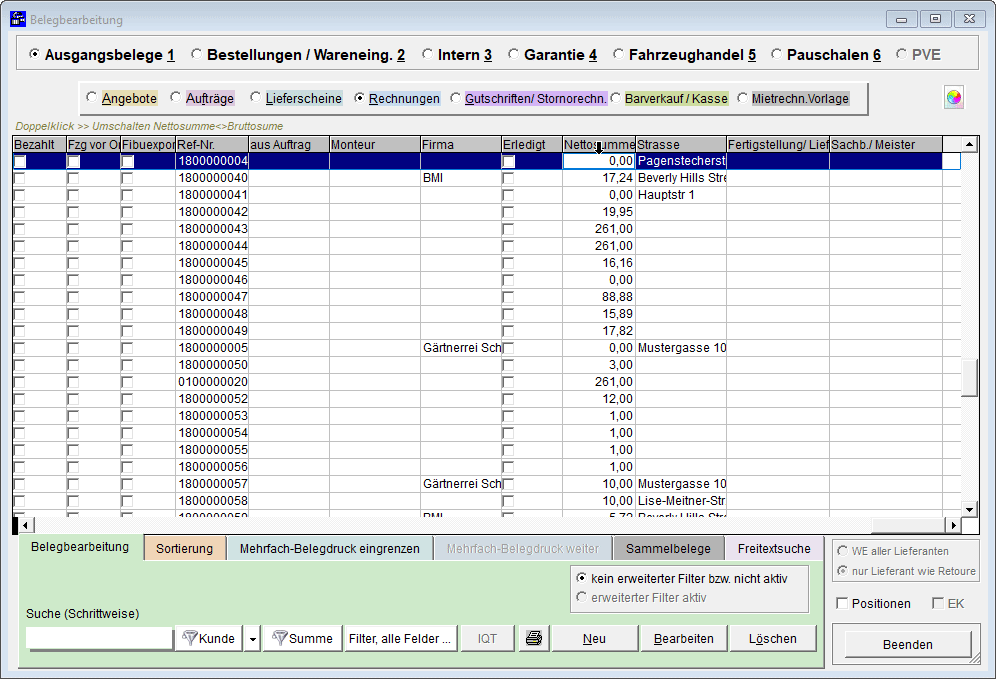Open Sammelbelege tab
The image size is (996, 679).
(x=668, y=549)
